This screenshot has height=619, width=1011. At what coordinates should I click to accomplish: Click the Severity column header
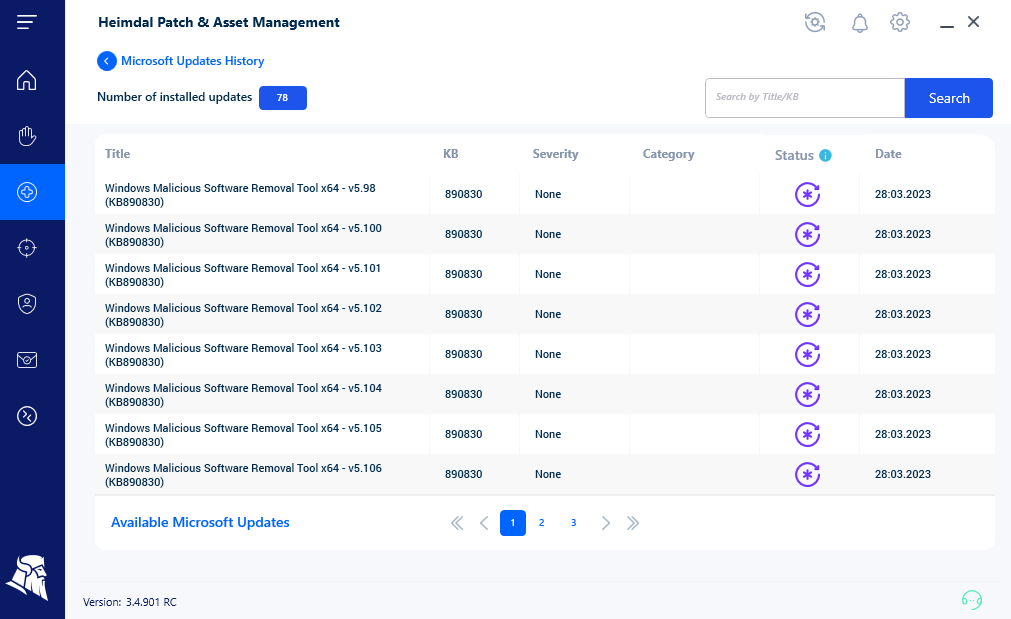click(x=555, y=154)
